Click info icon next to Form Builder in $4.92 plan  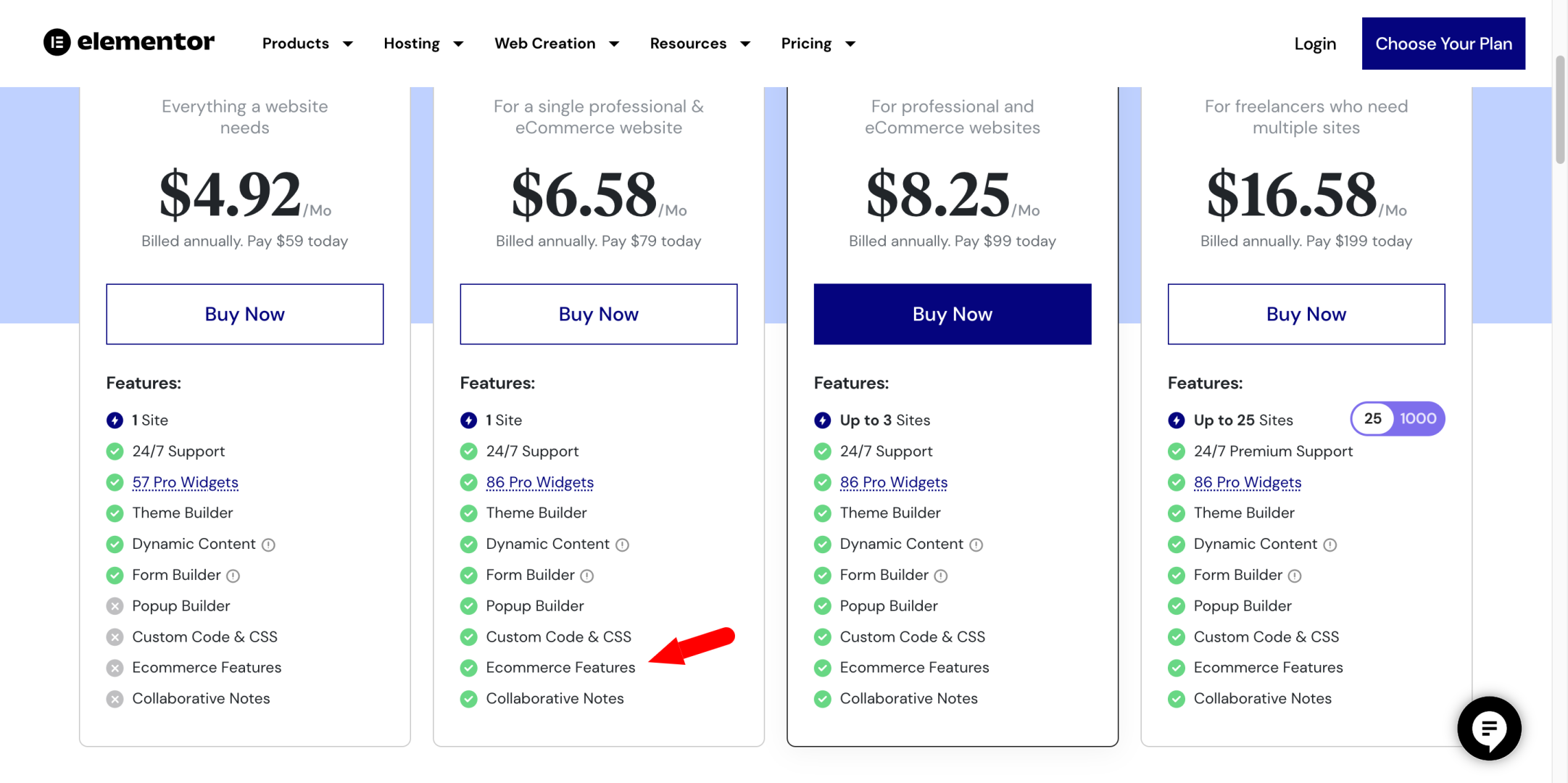pos(233,576)
